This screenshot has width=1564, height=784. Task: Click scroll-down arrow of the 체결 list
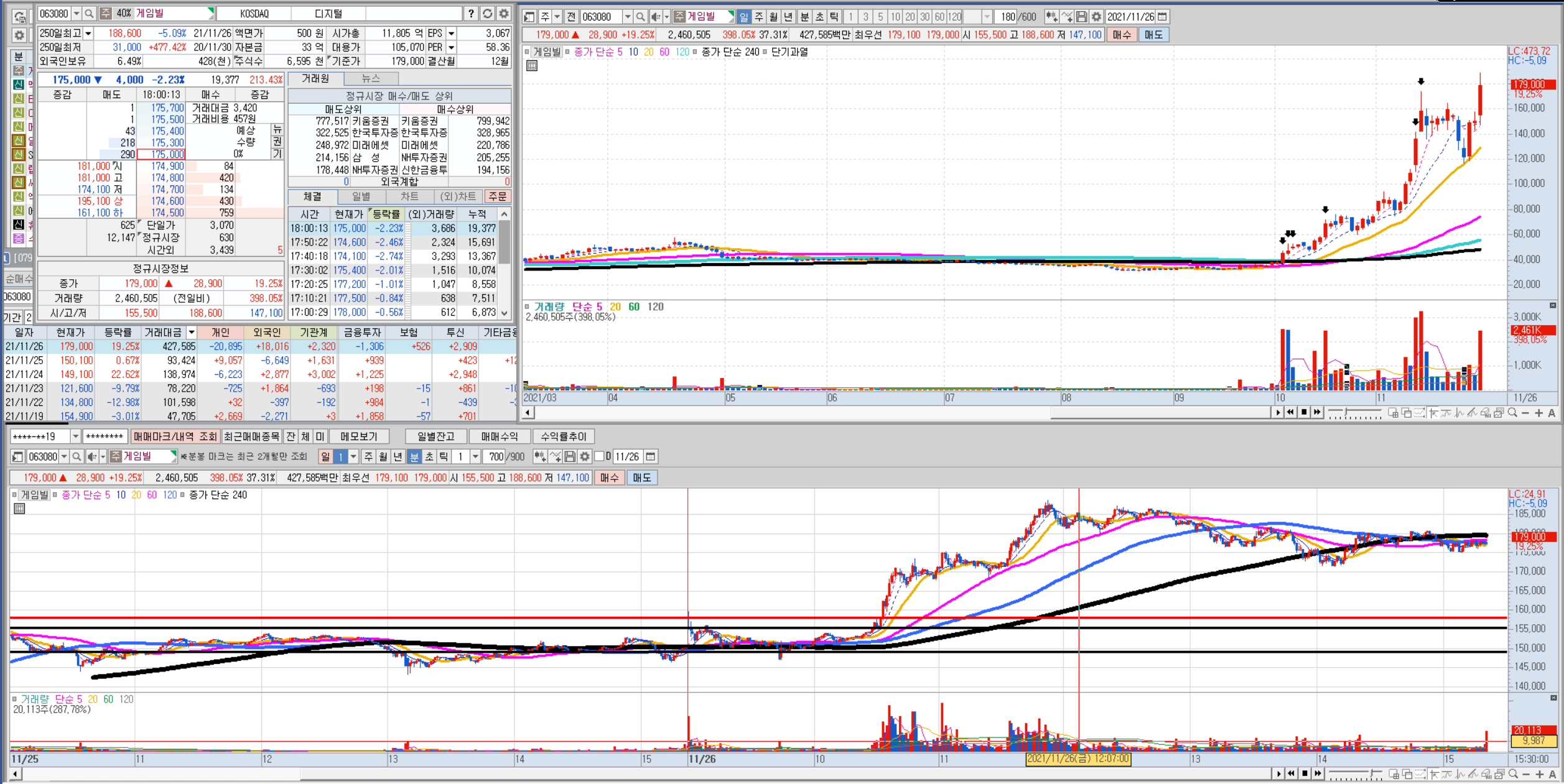[x=505, y=313]
